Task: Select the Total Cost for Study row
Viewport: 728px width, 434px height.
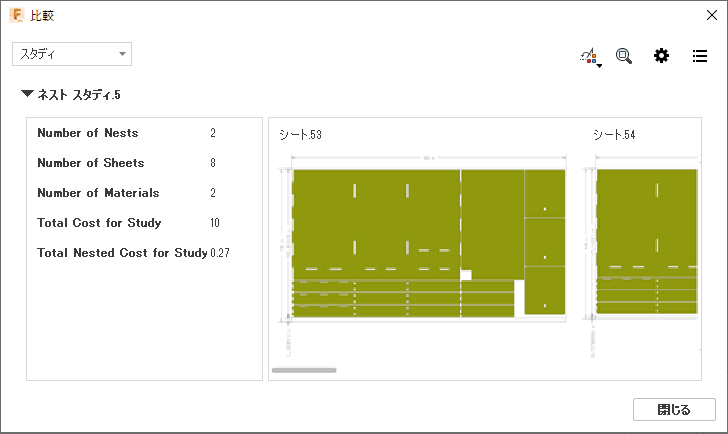Action: [x=129, y=223]
